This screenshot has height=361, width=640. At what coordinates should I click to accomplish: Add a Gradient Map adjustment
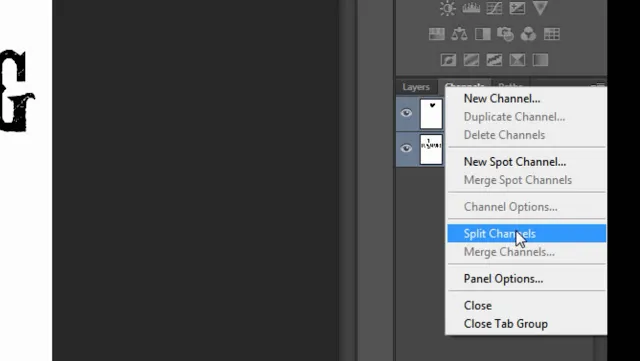(x=540, y=60)
